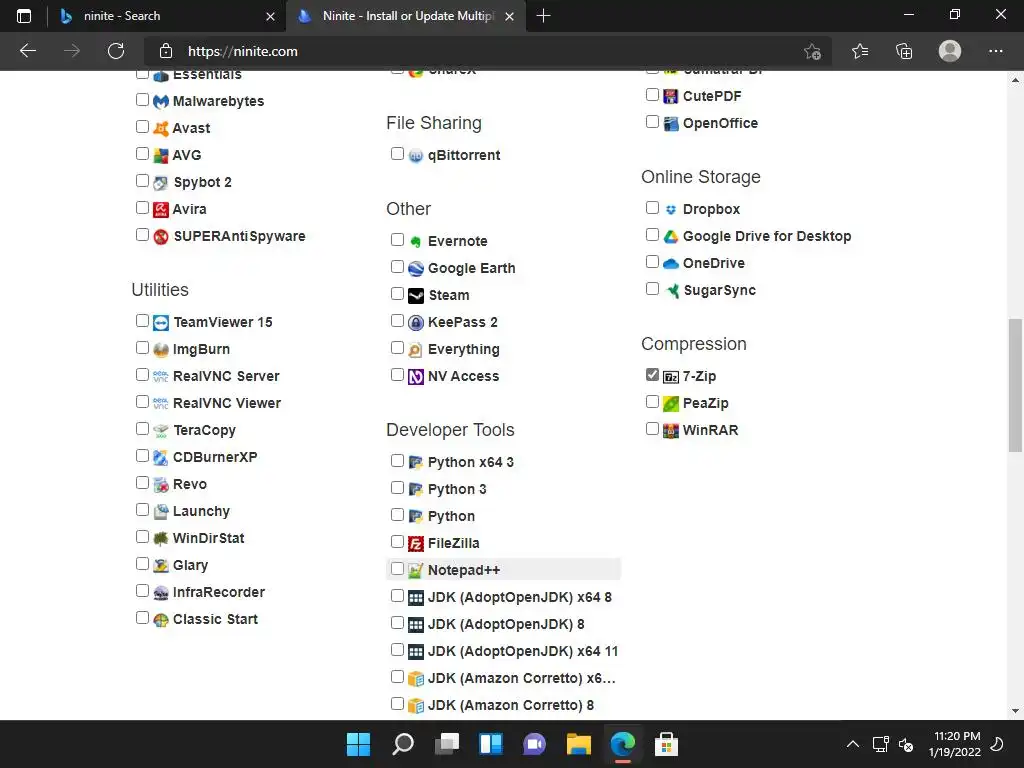Select the WinDirStat checkbox

[x=142, y=537]
